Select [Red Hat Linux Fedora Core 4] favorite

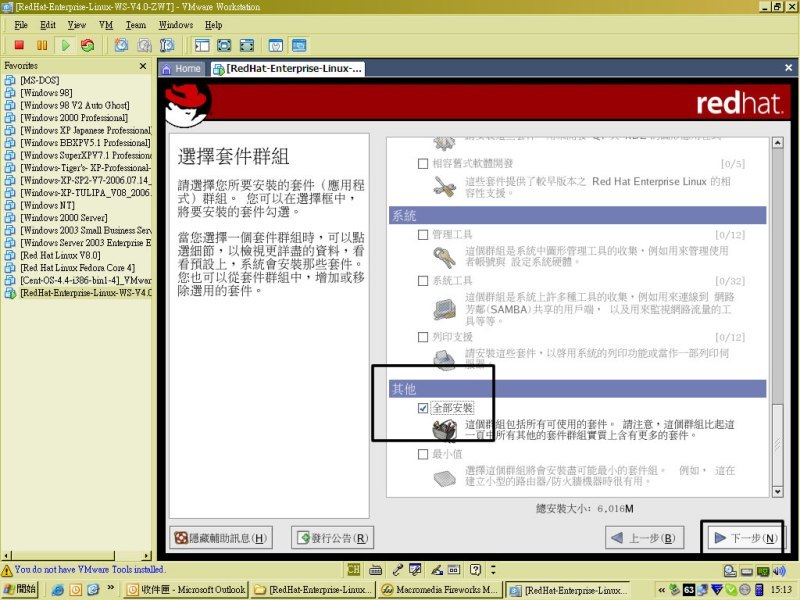78,267
